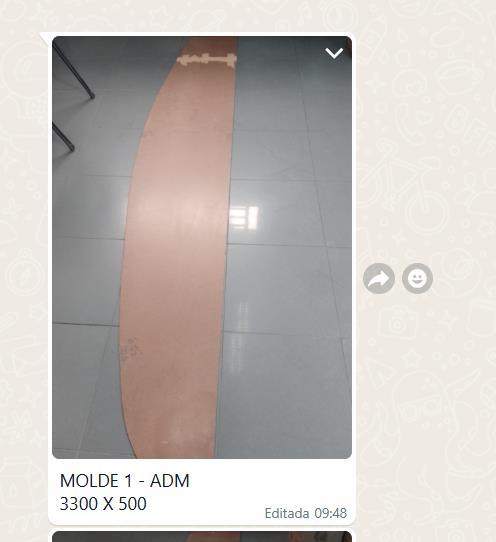
Task: Click the 09:48 message timestamp
Action: pyautogui.click(x=330, y=513)
